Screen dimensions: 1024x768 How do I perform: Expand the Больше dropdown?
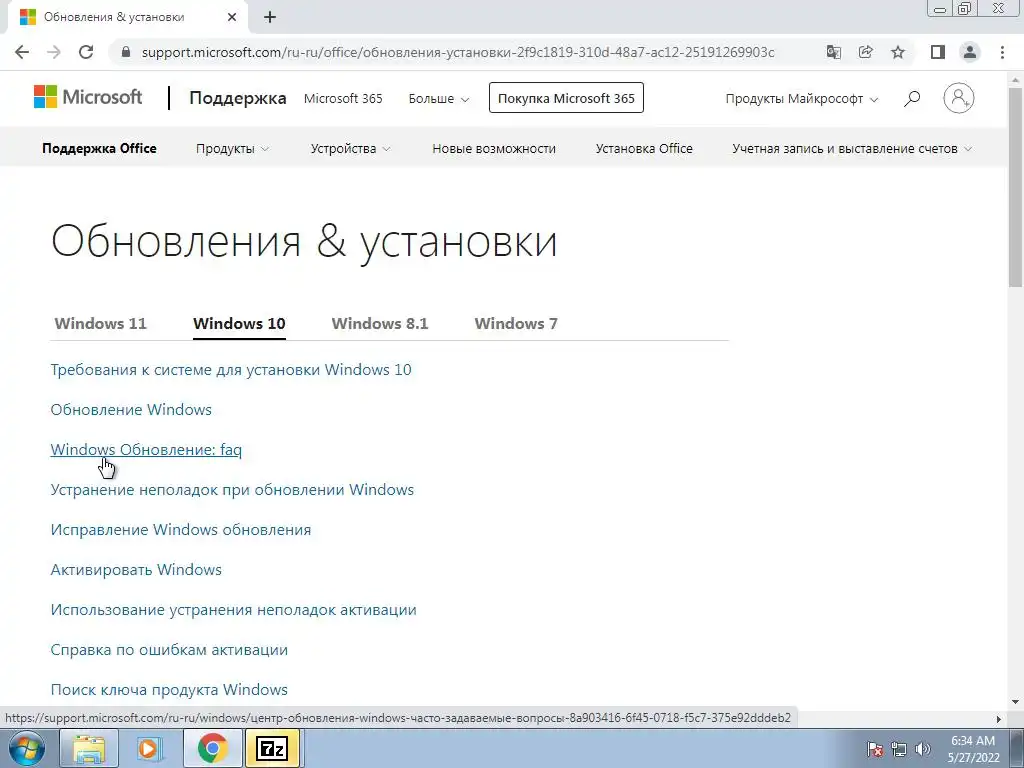439,99
